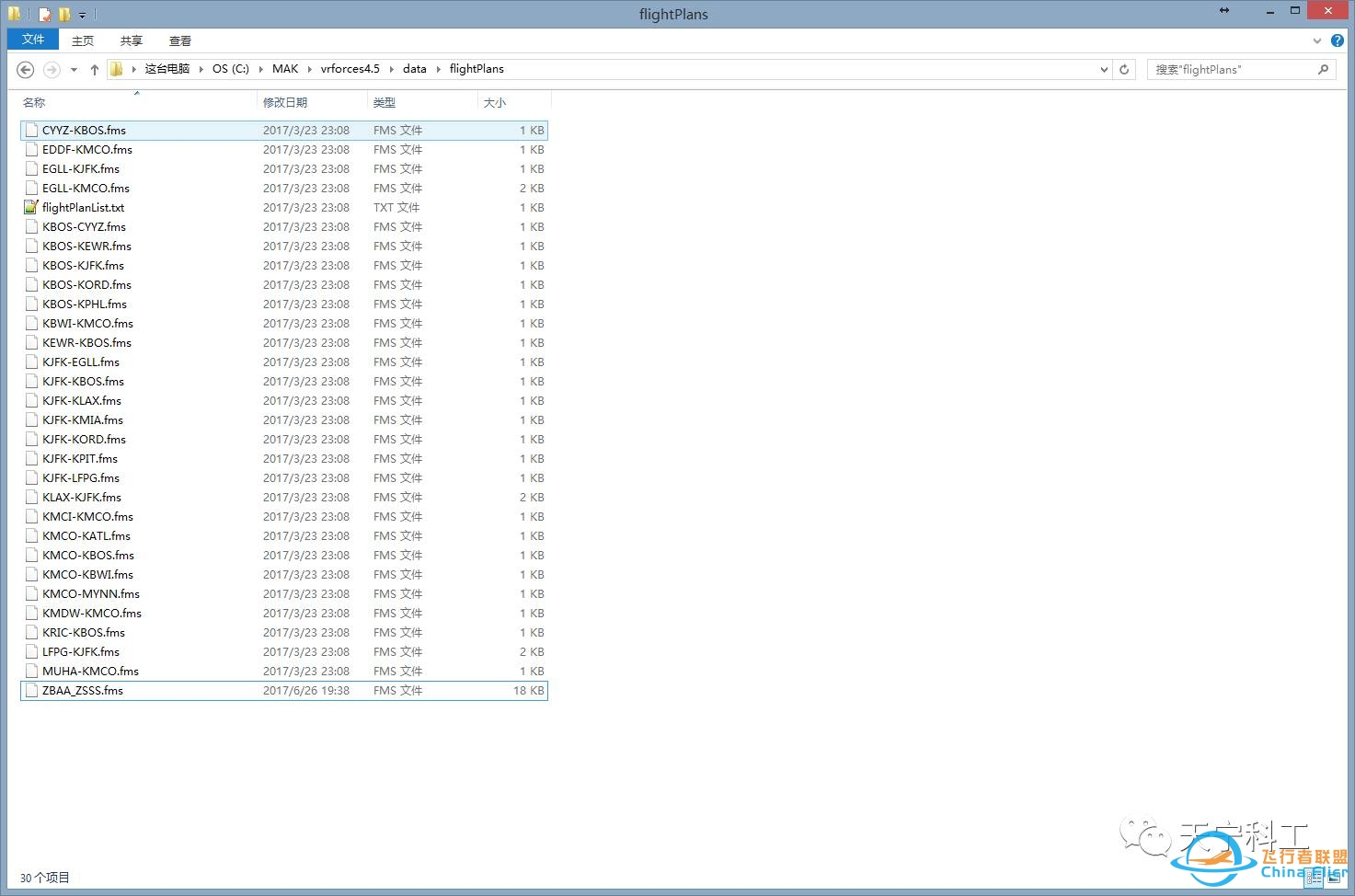The width and height of the screenshot is (1355, 896).
Task: Sort by the 类型 column header
Action: [x=422, y=102]
